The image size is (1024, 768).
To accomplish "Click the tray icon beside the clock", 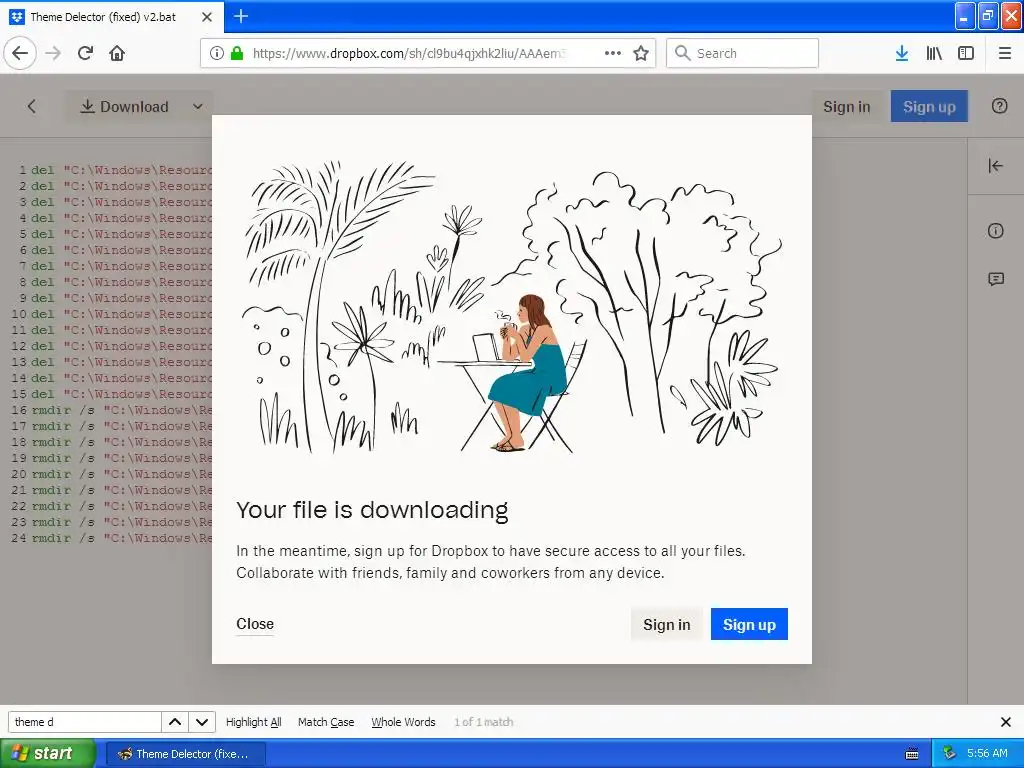I will point(950,754).
